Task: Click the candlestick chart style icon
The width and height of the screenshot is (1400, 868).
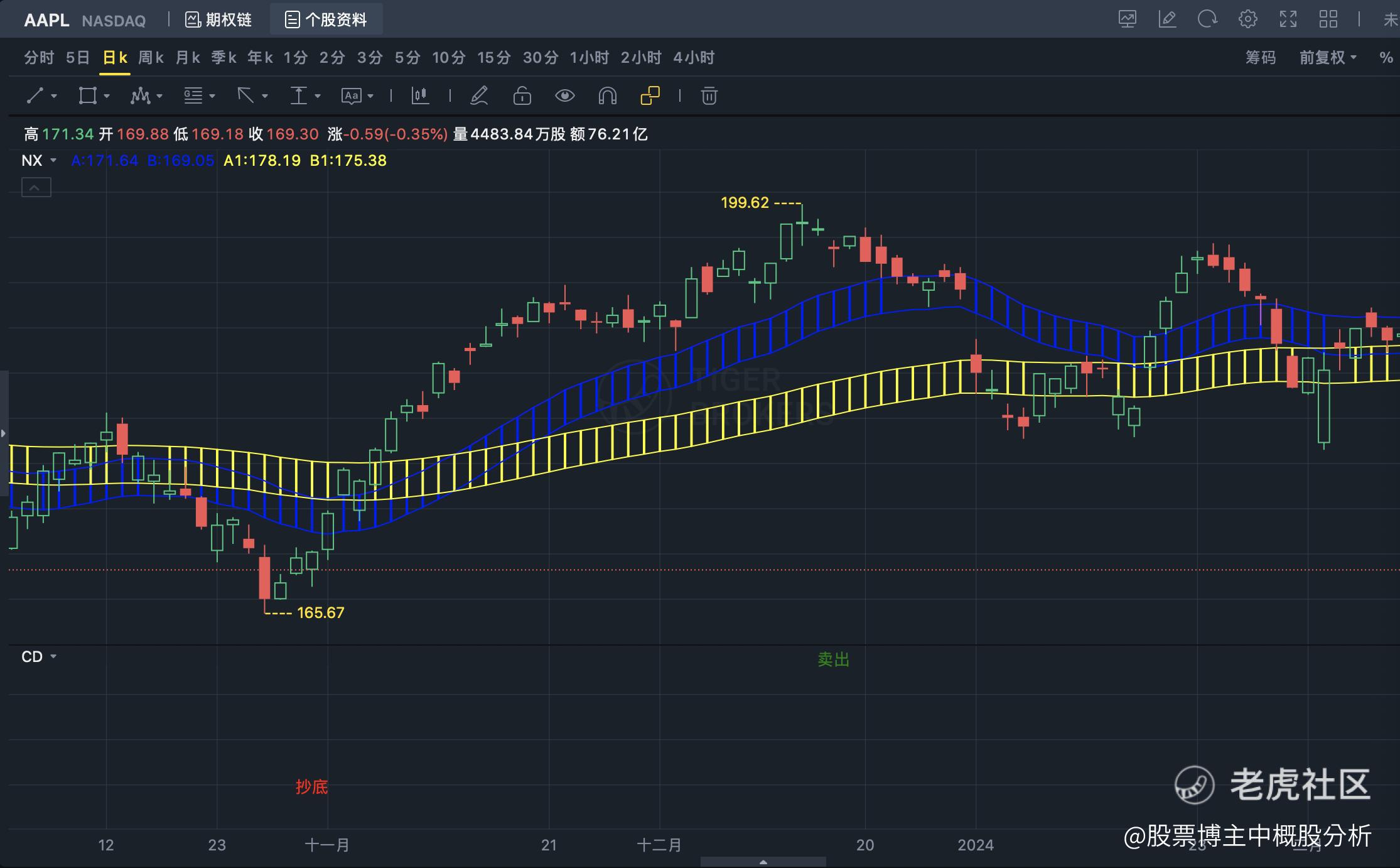Action: [420, 95]
